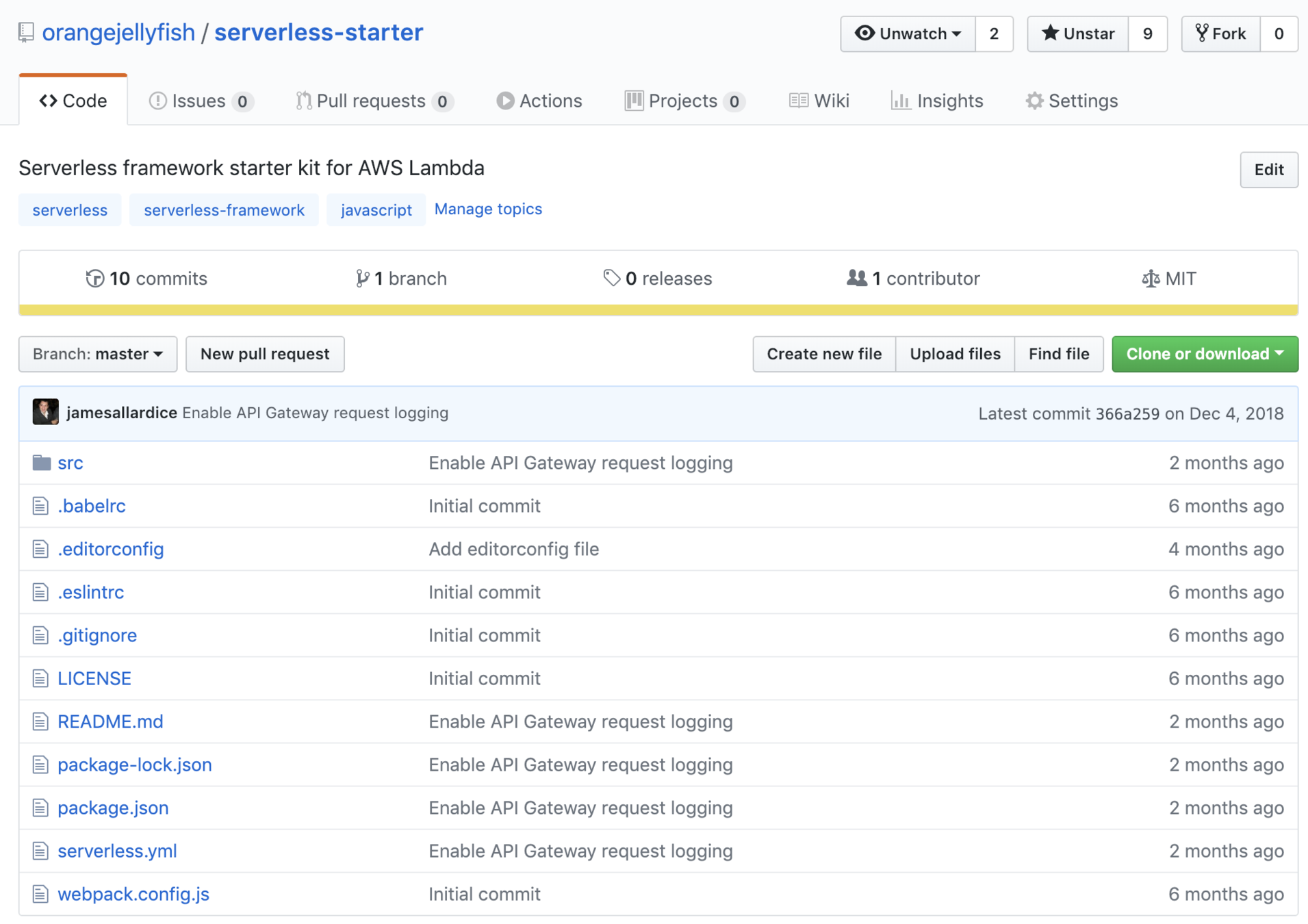Click Manage topics
The image size is (1308, 924).
coord(488,209)
